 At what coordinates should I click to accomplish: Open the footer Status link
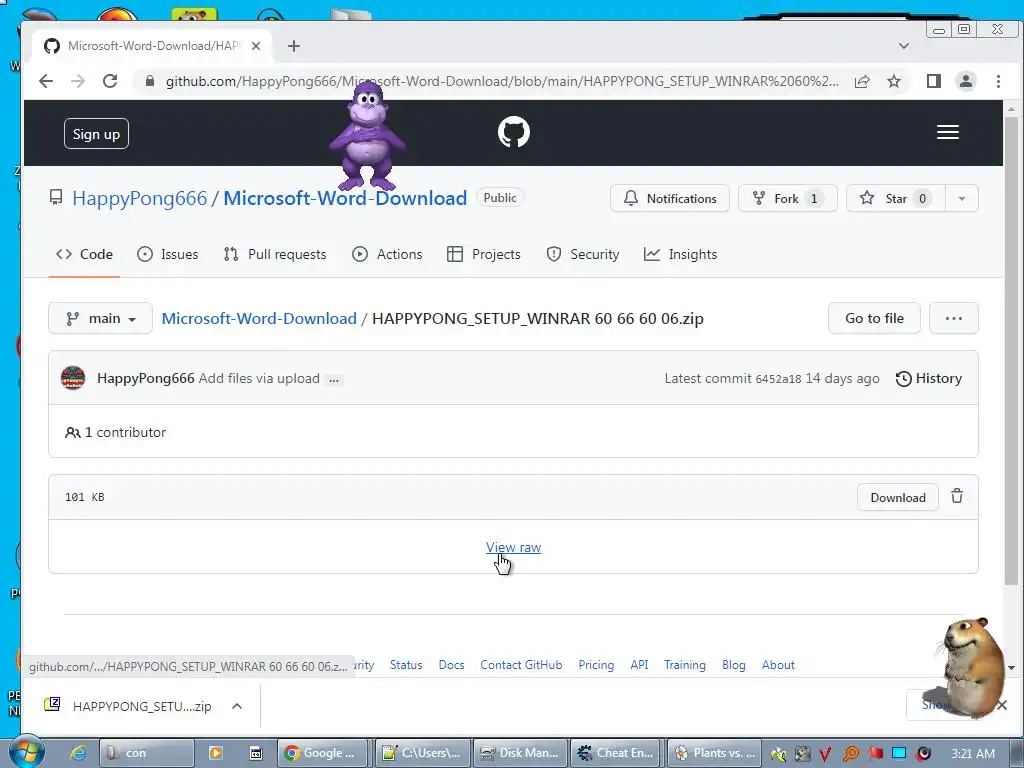(x=406, y=665)
